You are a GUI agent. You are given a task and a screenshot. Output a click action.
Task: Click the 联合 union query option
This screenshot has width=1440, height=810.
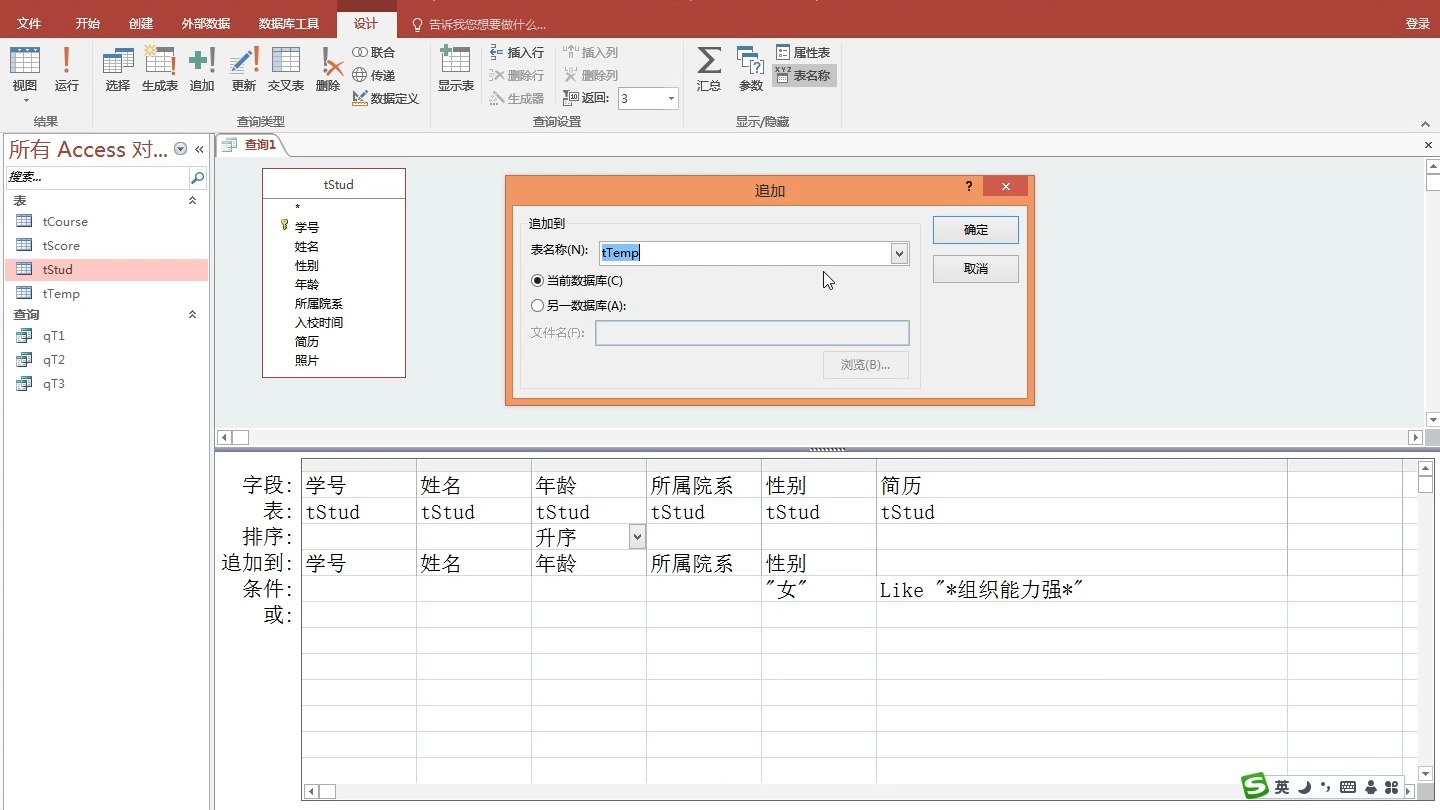pos(374,52)
